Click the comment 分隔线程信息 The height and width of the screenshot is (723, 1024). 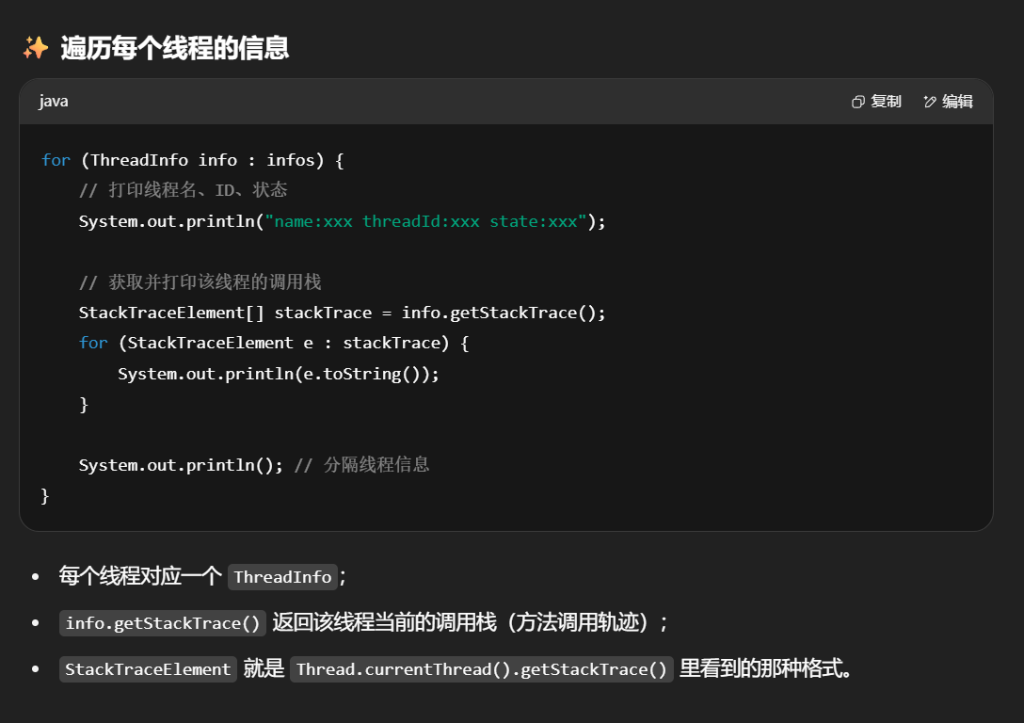click(362, 465)
